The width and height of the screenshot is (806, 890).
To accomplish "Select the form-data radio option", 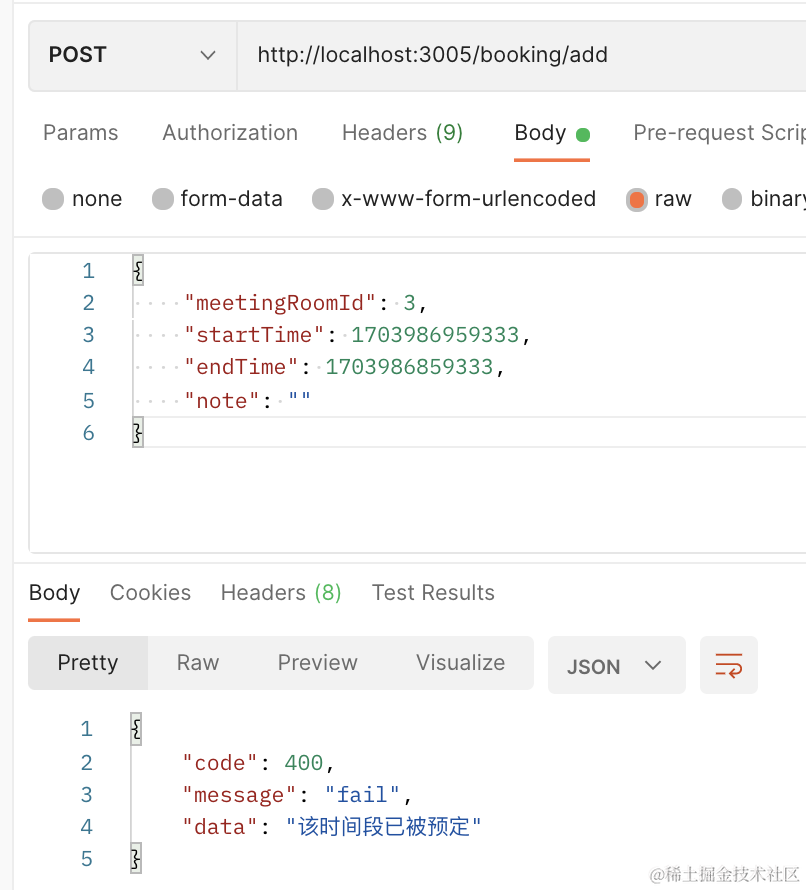I will tap(163, 199).
